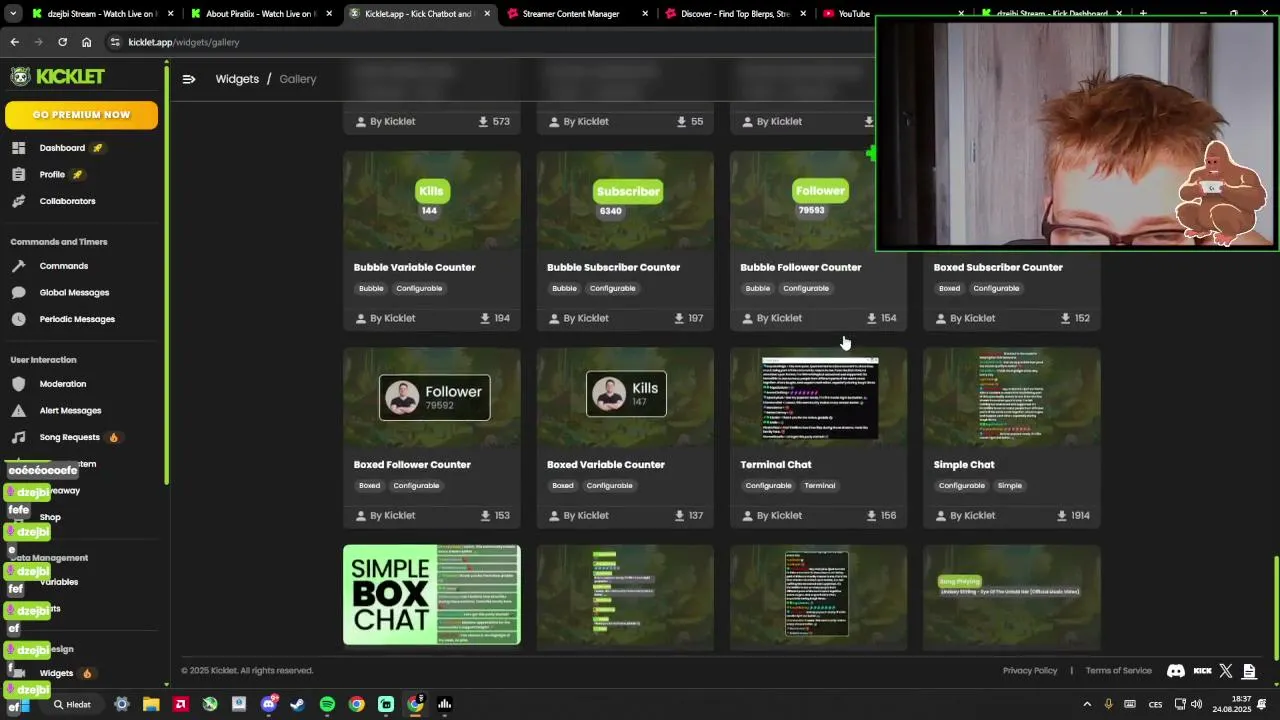Open Boxed Follower Counter widget thumbnail
The height and width of the screenshot is (720, 1280).
pyautogui.click(x=431, y=397)
